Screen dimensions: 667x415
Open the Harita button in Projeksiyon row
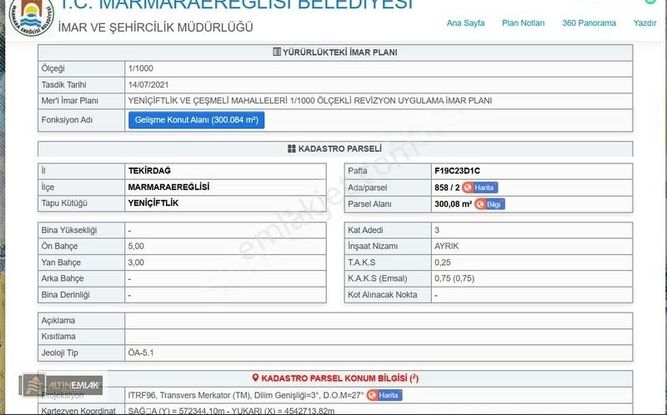pos(385,395)
